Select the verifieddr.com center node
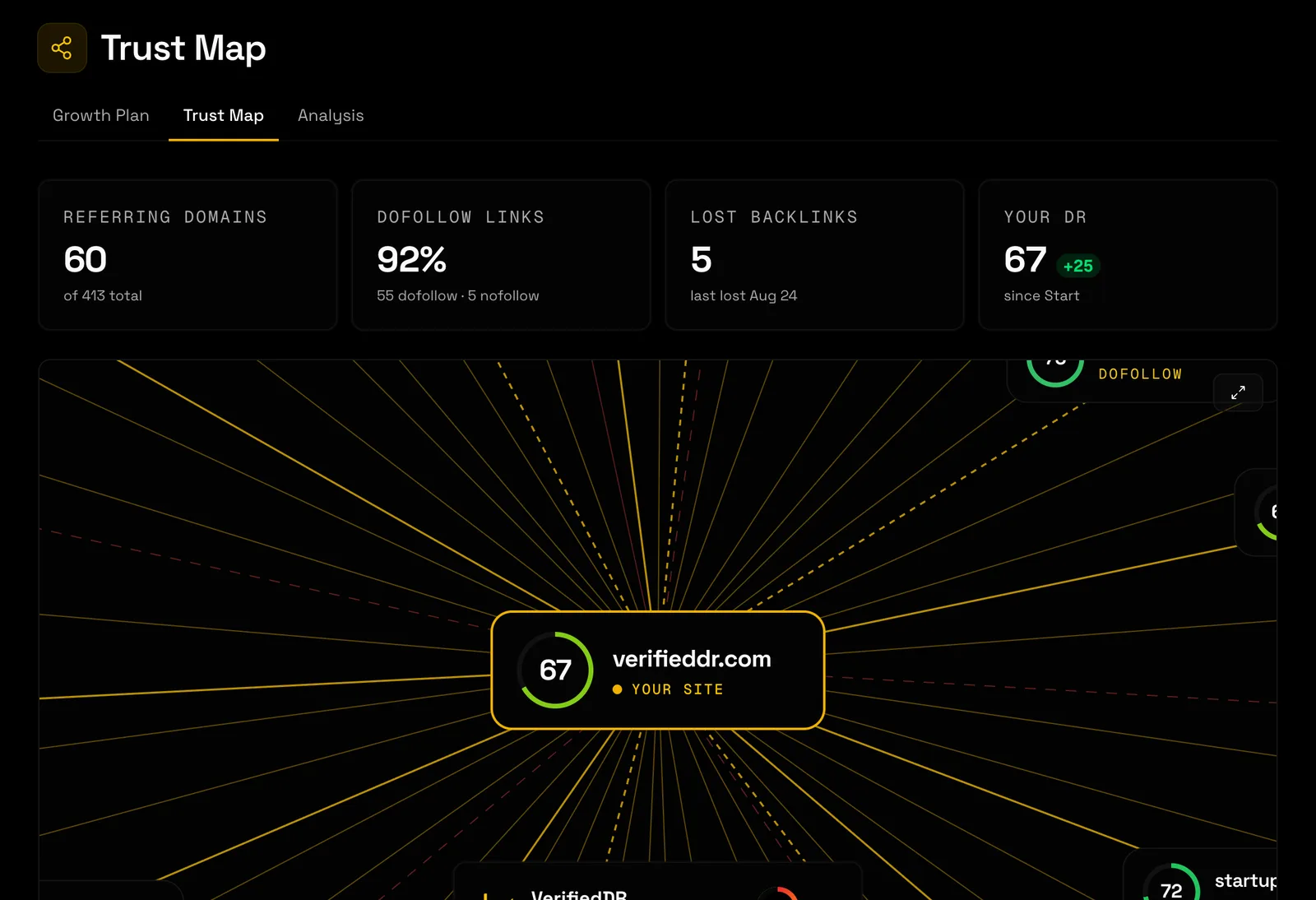 click(x=658, y=670)
